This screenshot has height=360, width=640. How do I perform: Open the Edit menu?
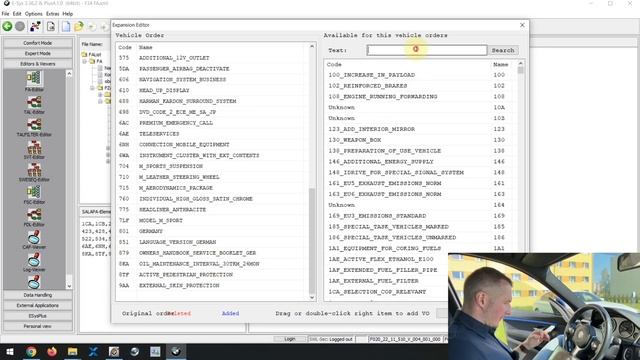[x=17, y=14]
